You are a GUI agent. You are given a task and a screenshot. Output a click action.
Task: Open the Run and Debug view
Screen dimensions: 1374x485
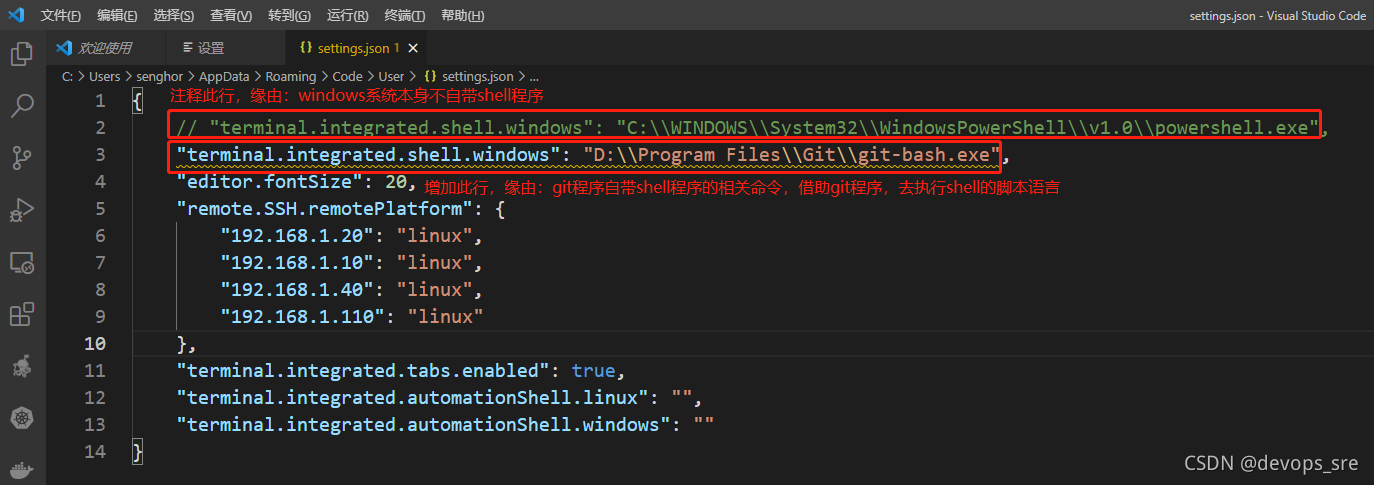pyautogui.click(x=22, y=211)
